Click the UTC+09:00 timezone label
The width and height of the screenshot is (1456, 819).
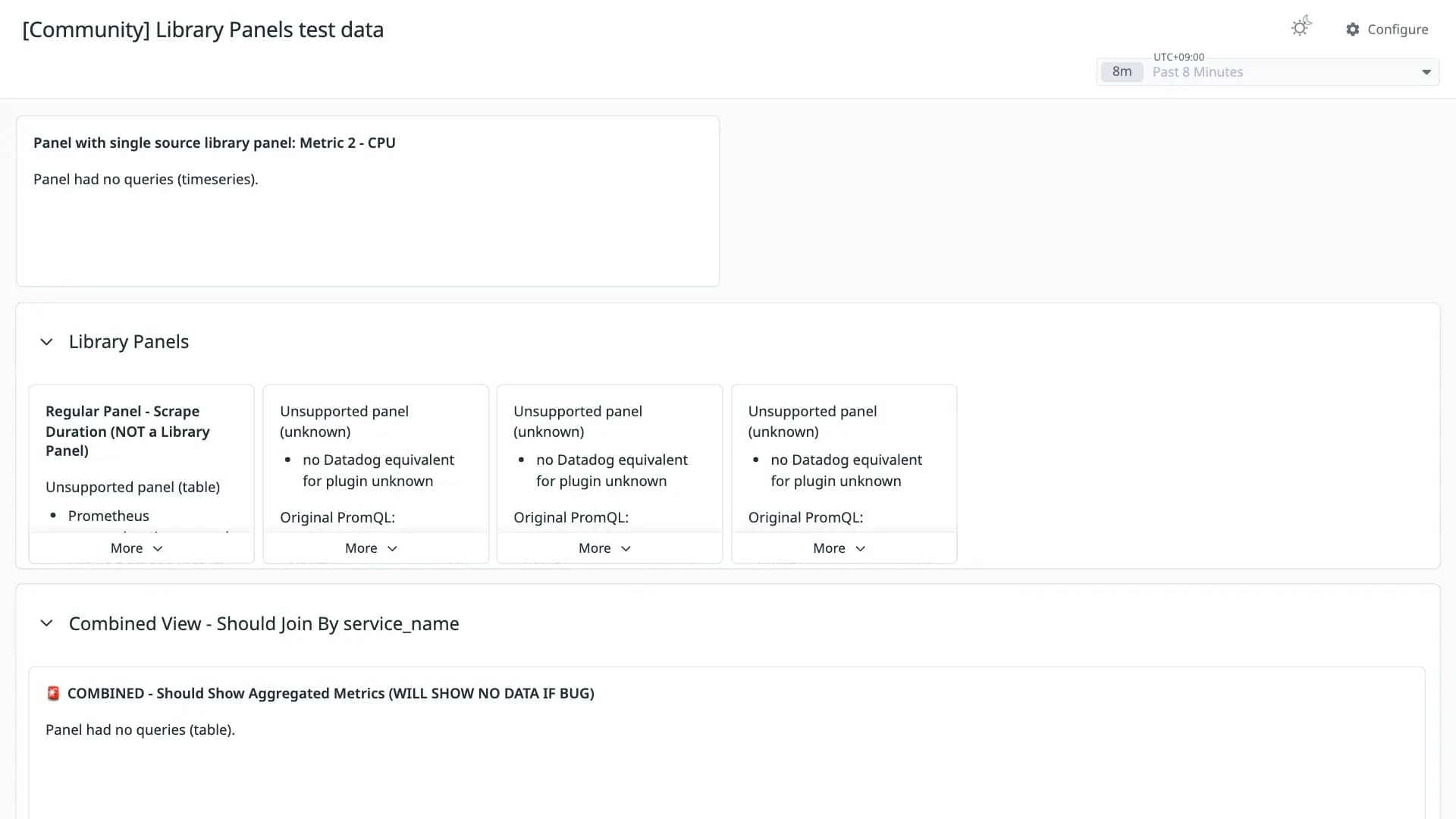pyautogui.click(x=1178, y=57)
